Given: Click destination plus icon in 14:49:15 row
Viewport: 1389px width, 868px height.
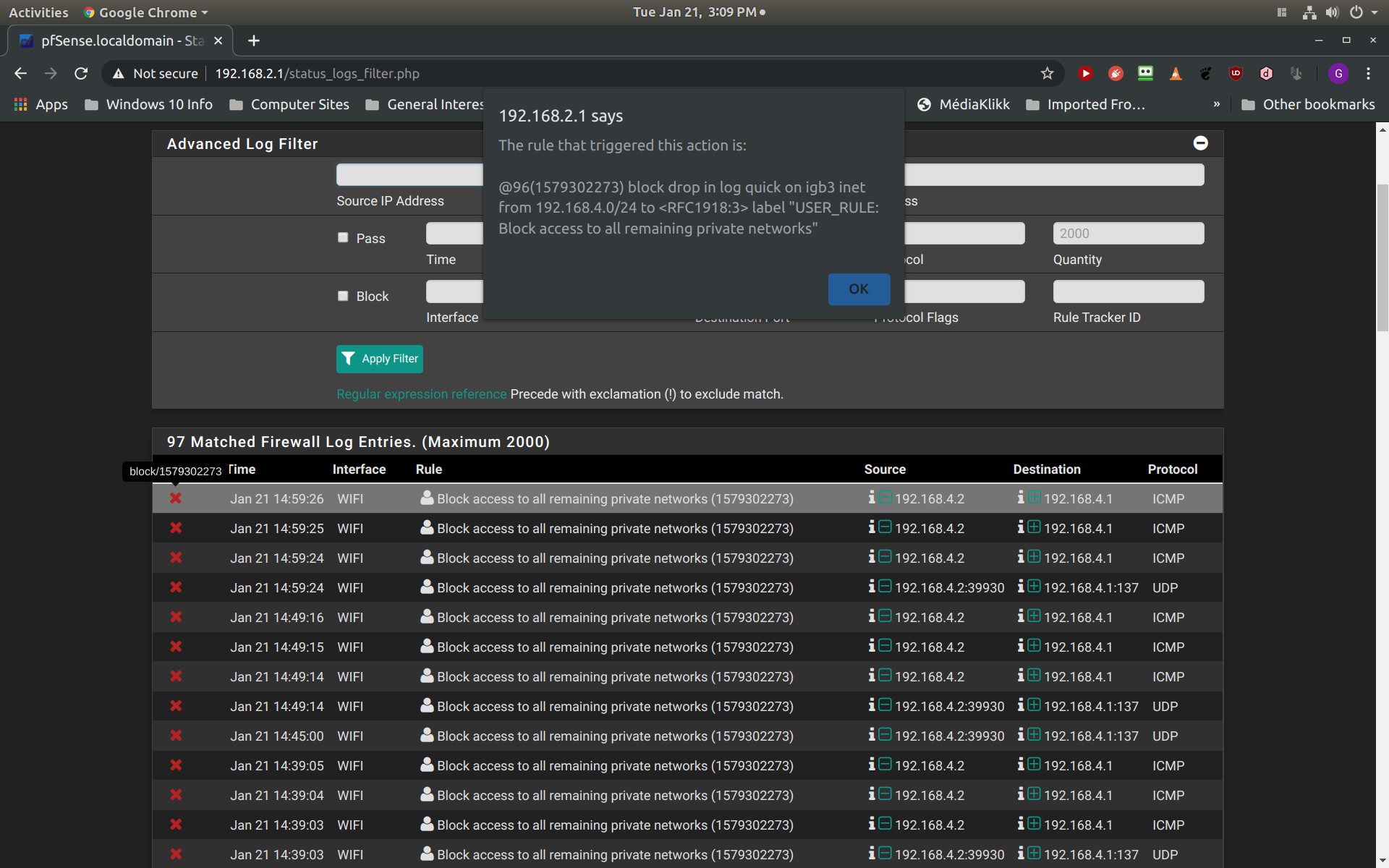Looking at the screenshot, I should point(1034,646).
